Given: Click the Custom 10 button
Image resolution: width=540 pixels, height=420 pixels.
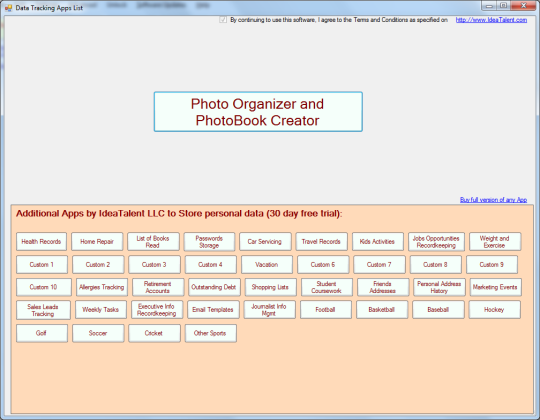Looking at the screenshot, I should (x=44, y=287).
